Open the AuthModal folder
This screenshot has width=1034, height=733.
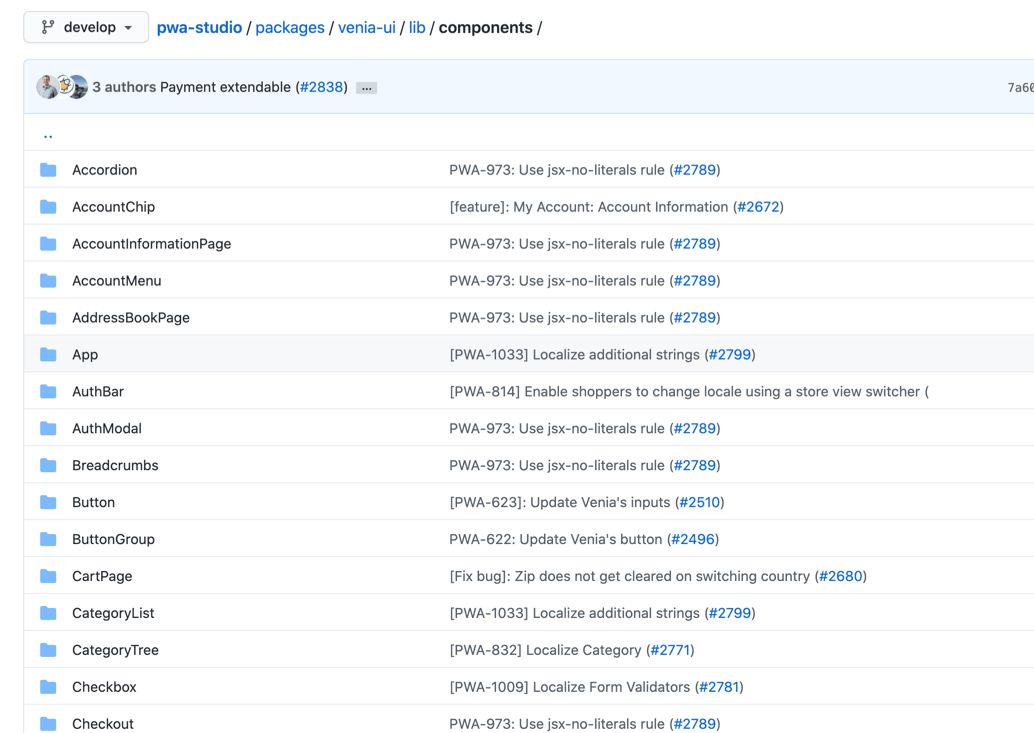point(107,428)
